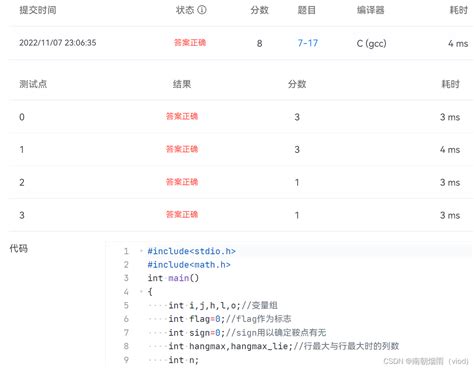Image resolution: width=474 pixels, height=369 pixels.
Task: Place cursor on #include<math.h> line
Action: [x=189, y=265]
